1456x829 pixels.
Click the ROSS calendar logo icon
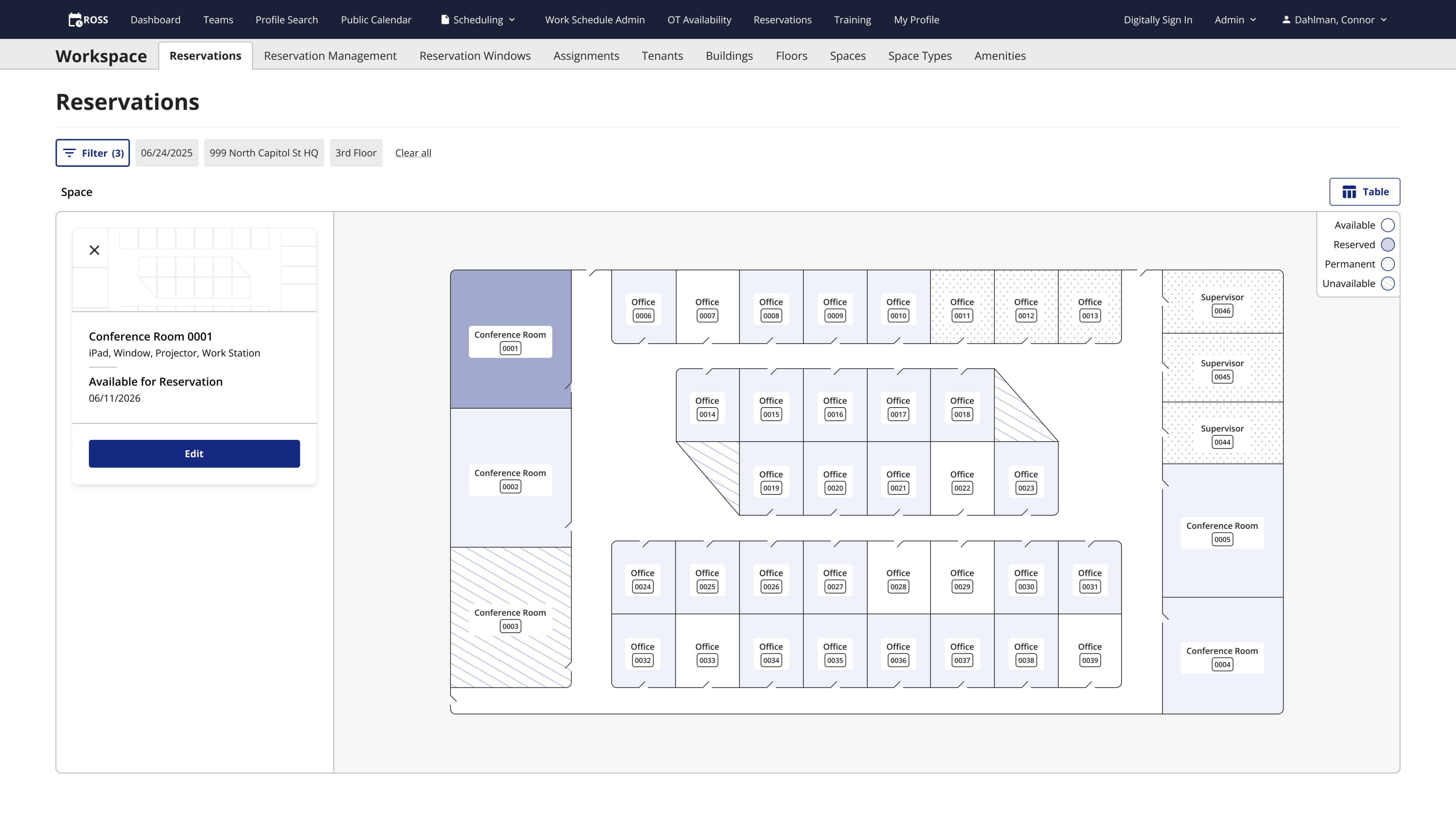pos(75,20)
